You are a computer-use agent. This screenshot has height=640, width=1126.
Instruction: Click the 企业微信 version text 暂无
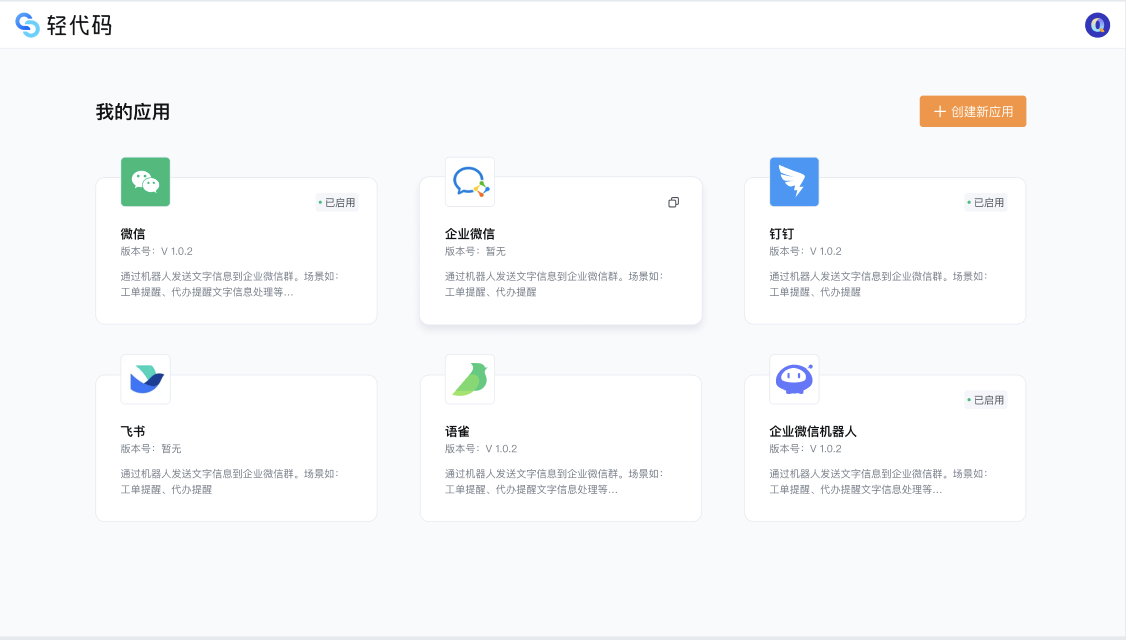click(x=495, y=251)
